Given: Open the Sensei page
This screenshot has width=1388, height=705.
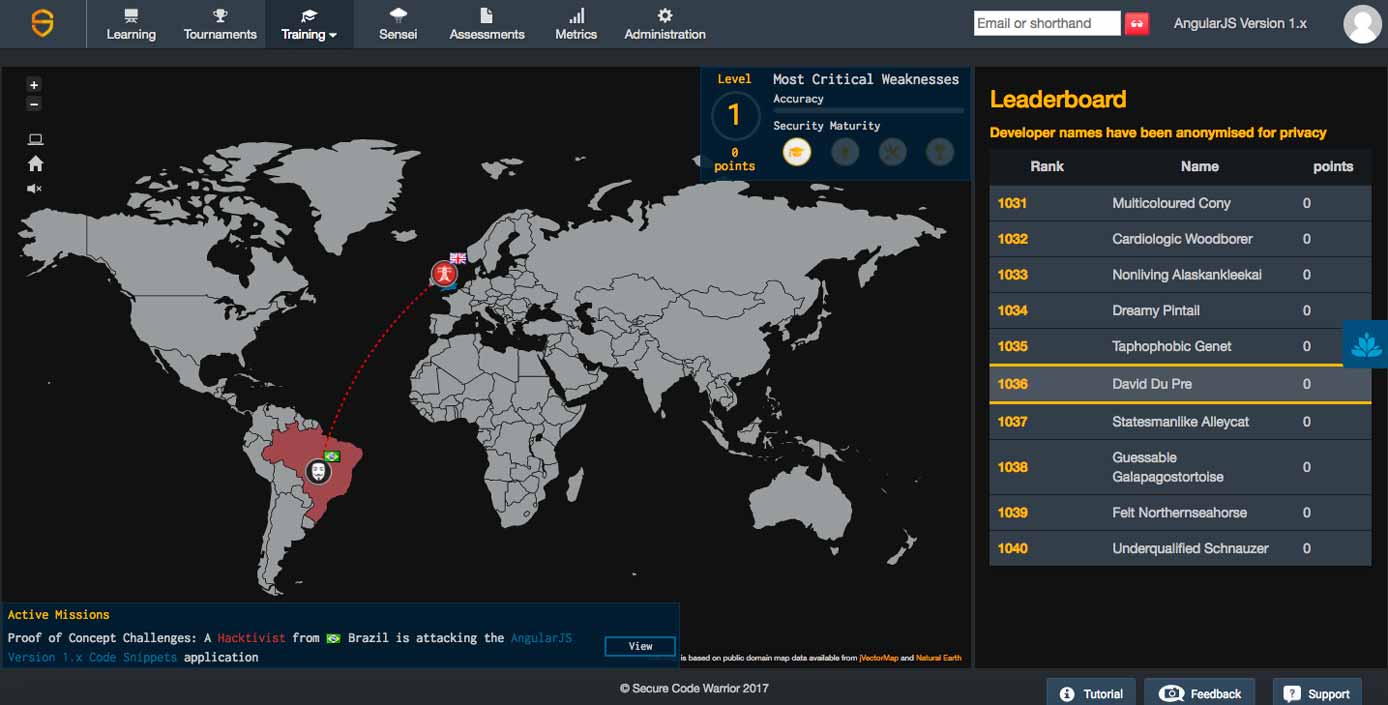Looking at the screenshot, I should tap(398, 24).
